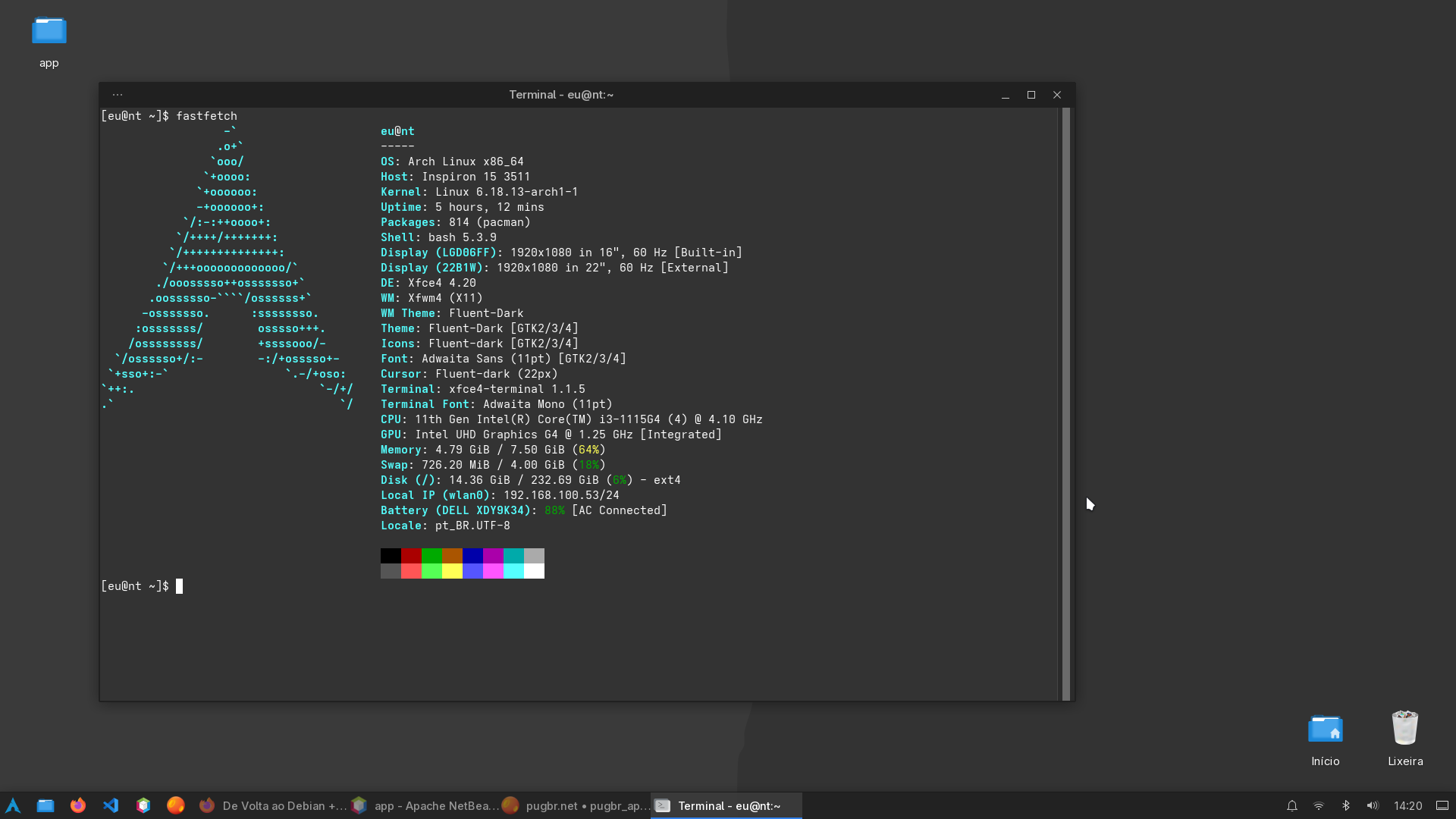Launch Firefox from the panel launcher

click(78, 805)
